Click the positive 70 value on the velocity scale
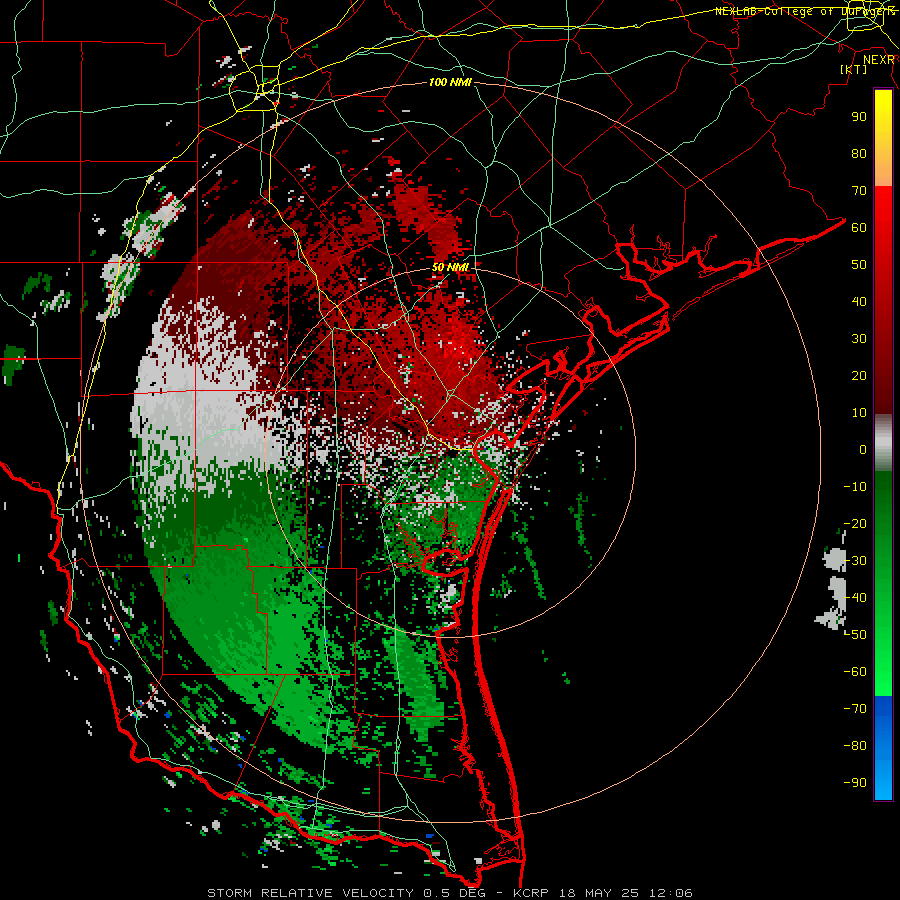Image resolution: width=900 pixels, height=900 pixels. click(859, 191)
